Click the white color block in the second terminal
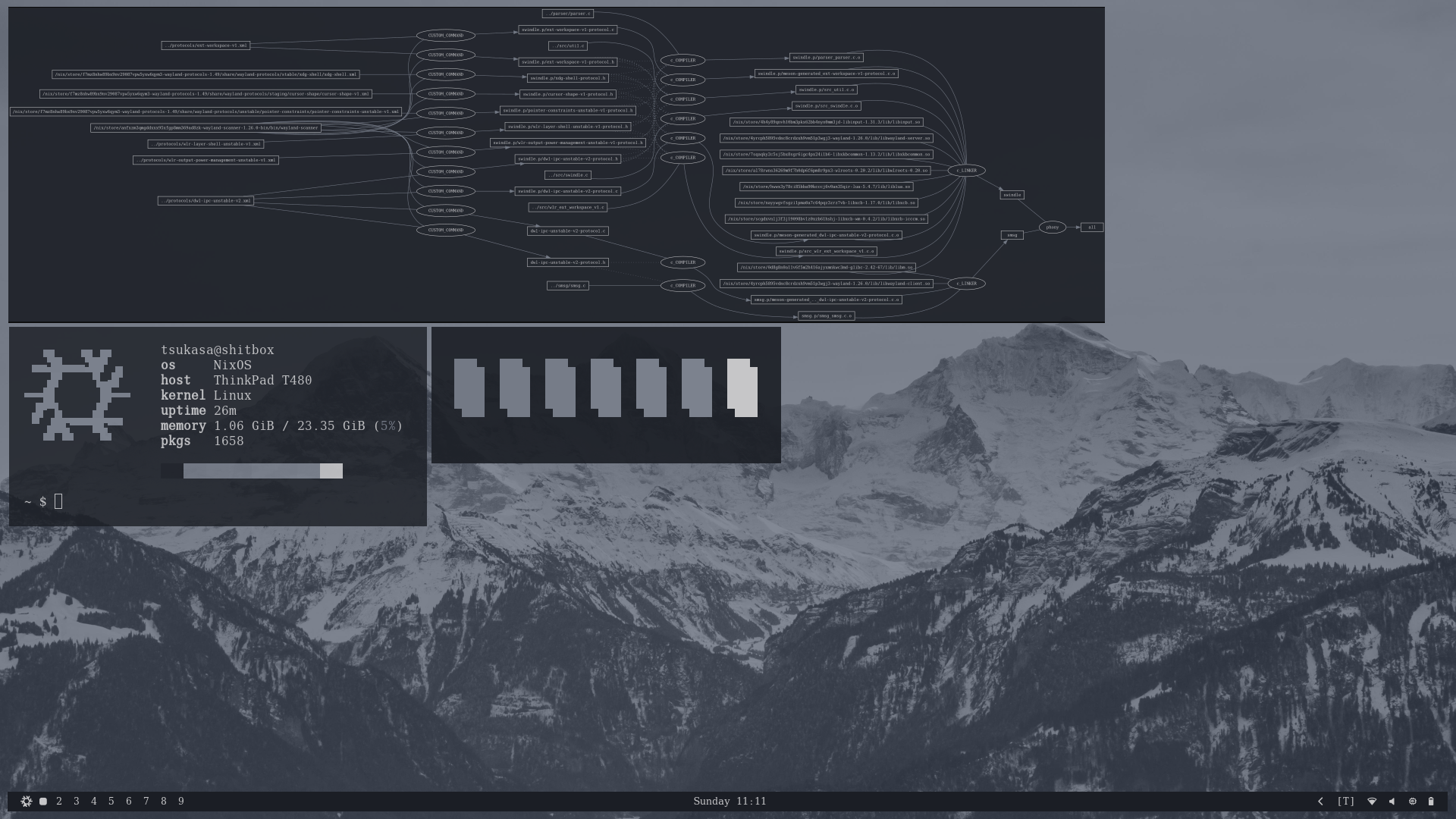Image resolution: width=1456 pixels, height=819 pixels. coord(742,388)
